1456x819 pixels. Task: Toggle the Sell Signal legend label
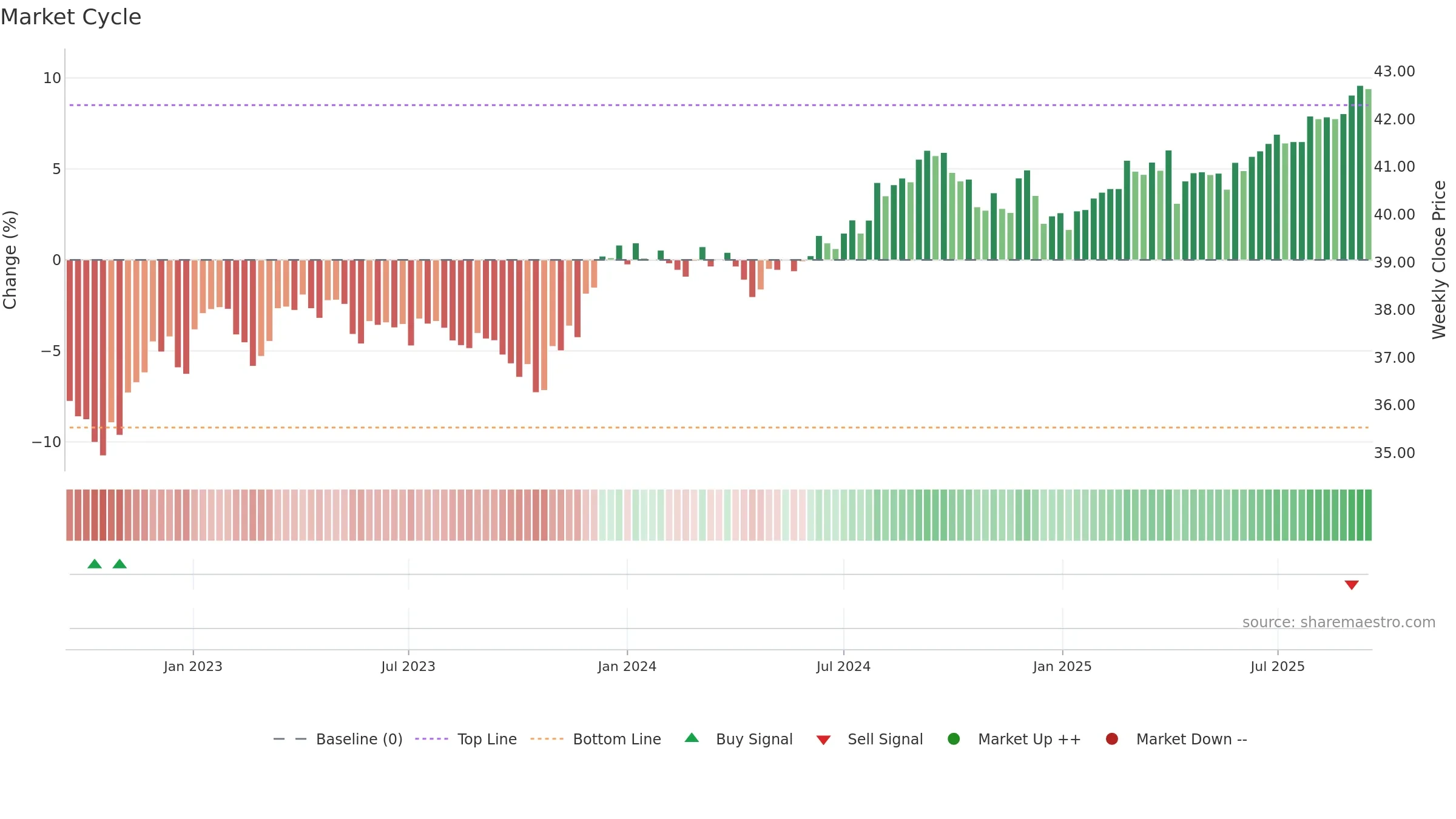pos(885,739)
